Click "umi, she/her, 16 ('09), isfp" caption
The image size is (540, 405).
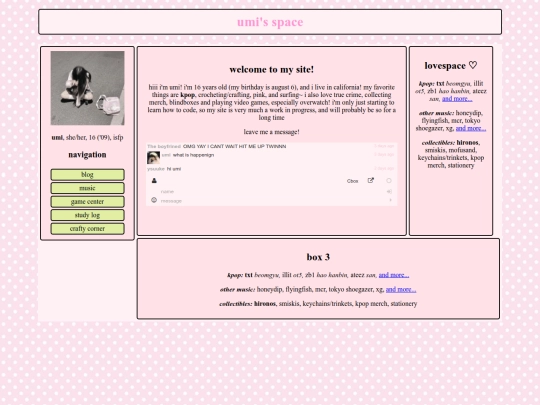tap(87, 137)
